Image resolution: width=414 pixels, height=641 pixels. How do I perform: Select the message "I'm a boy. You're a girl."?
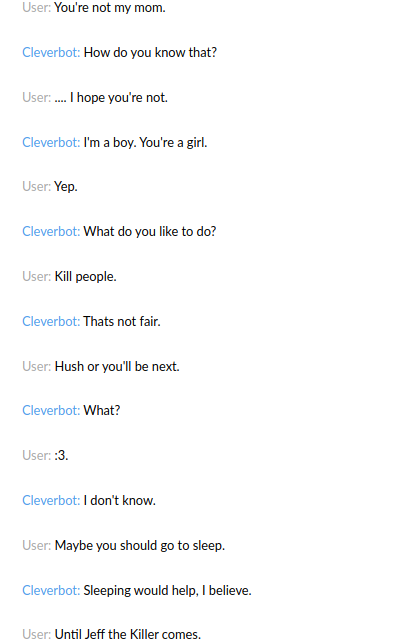click(x=145, y=143)
